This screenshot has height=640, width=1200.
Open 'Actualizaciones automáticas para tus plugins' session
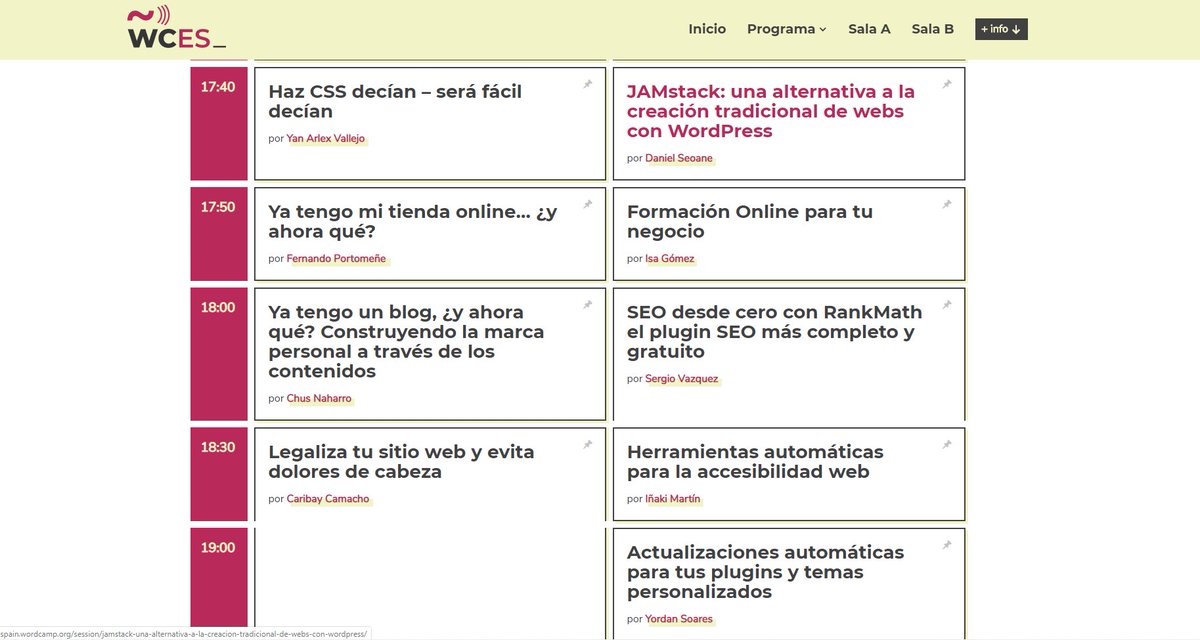pos(765,571)
